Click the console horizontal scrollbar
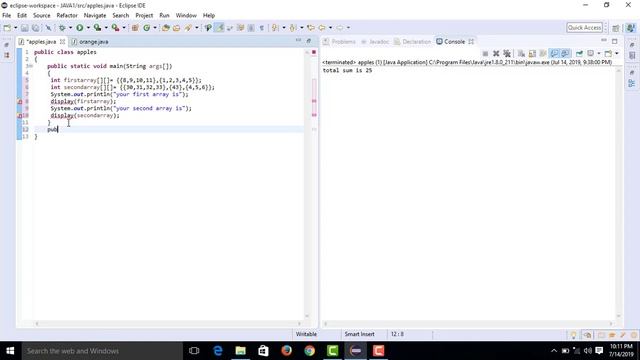 (468, 324)
